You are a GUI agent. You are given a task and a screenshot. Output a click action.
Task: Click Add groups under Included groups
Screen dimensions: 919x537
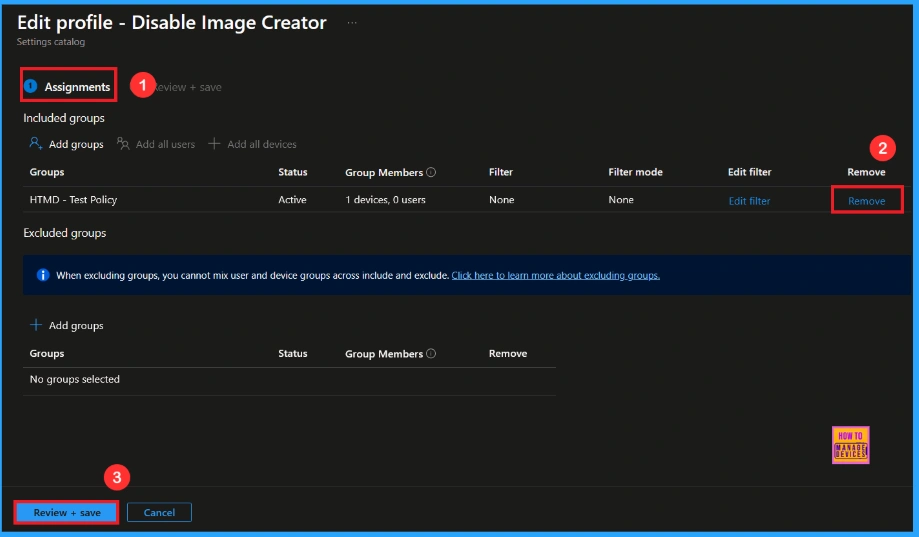pyautogui.click(x=76, y=144)
